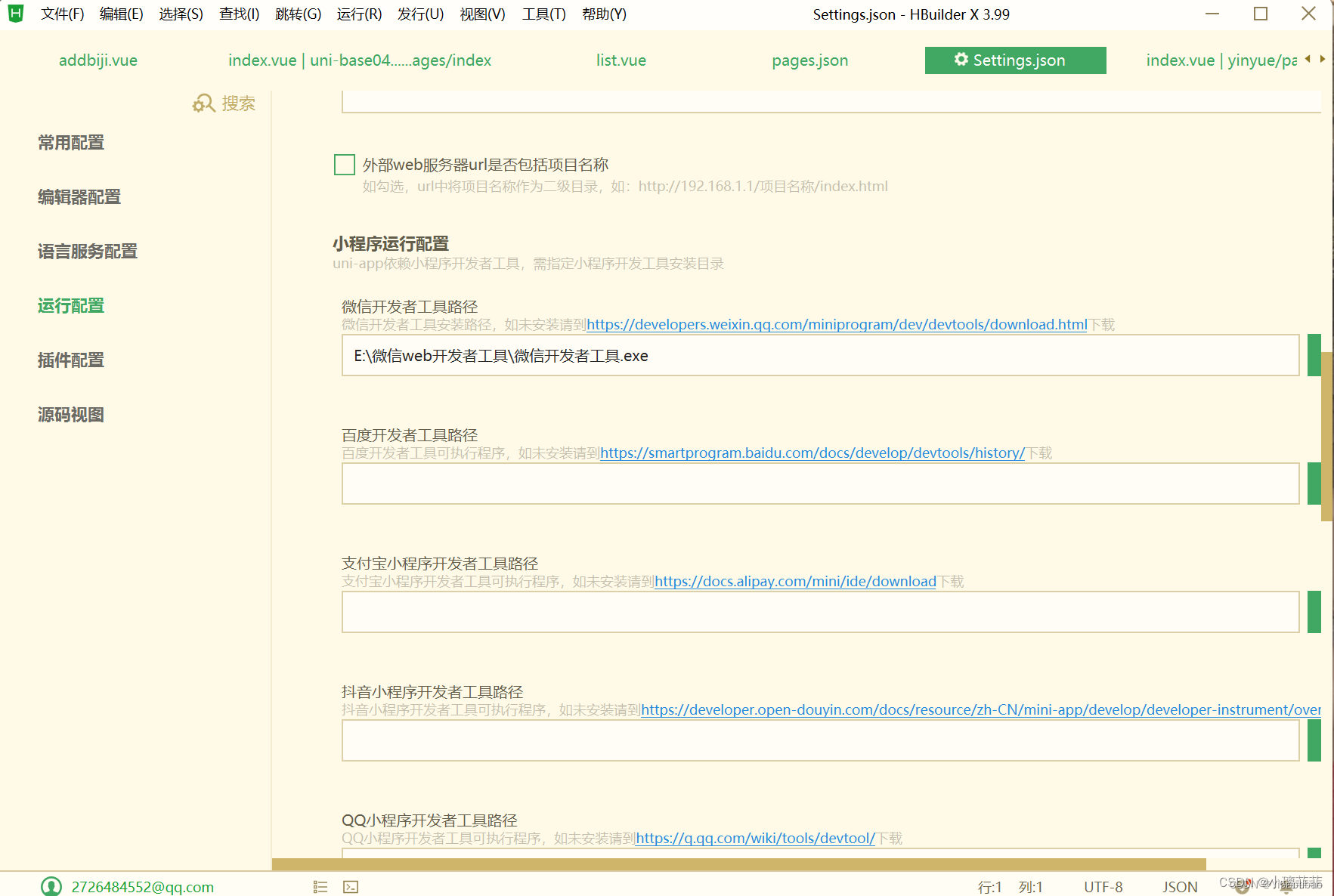Click the green browse button for 百度开发者工具路径
Viewport: 1334px width, 896px height.
1314,484
